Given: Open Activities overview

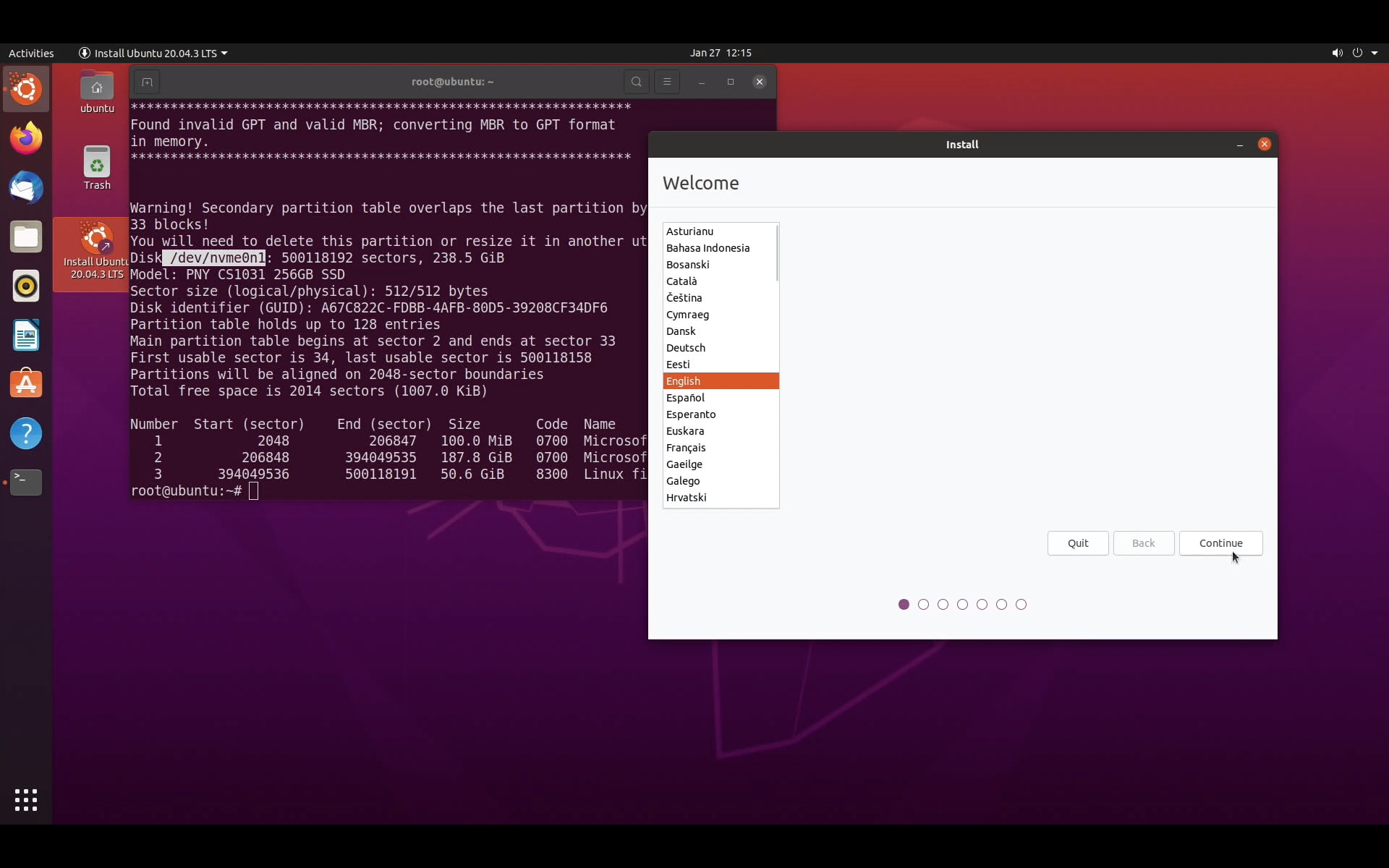Looking at the screenshot, I should pos(31,53).
